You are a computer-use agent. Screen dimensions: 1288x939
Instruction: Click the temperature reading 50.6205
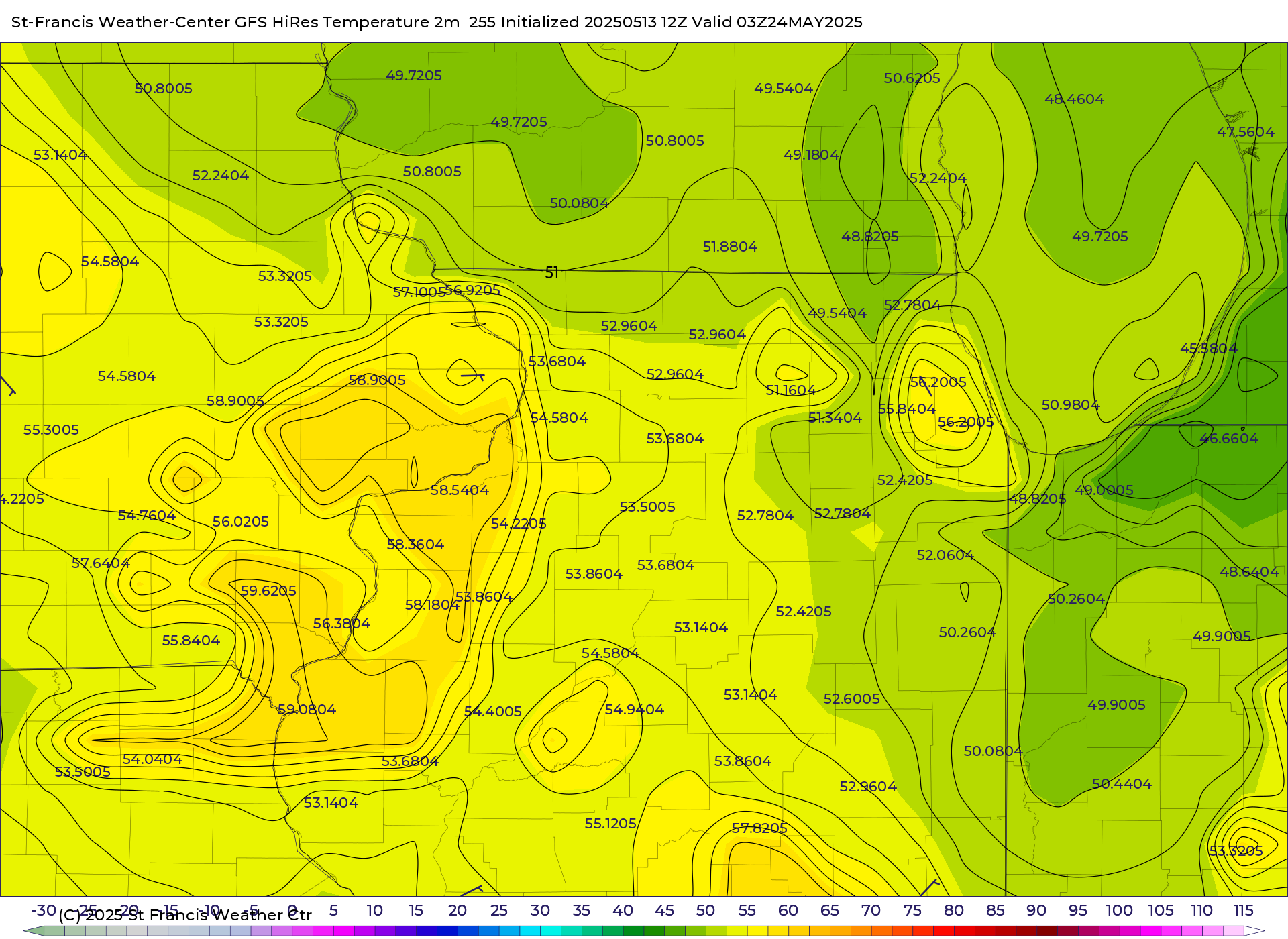(912, 78)
